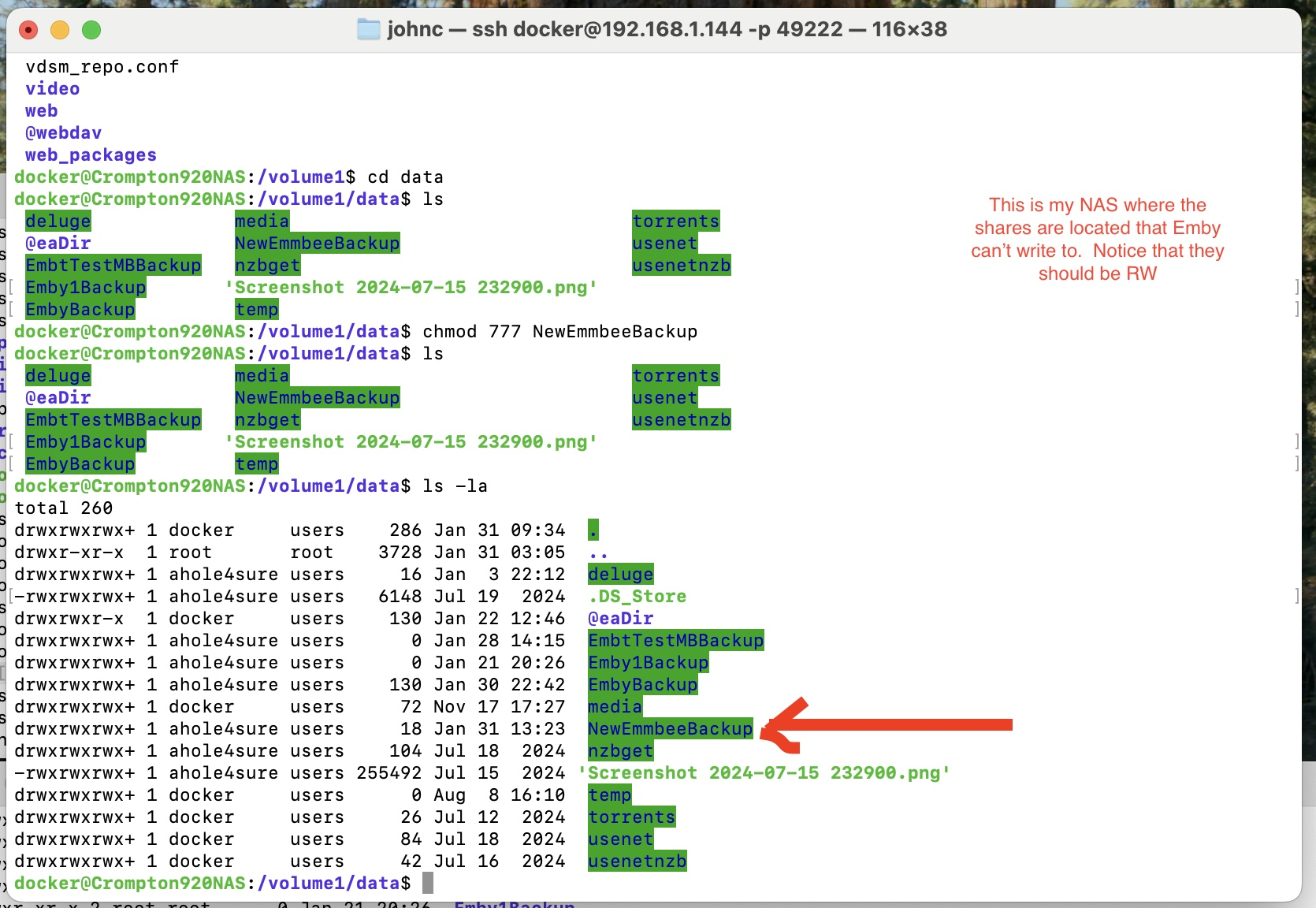Click the 'ls -la' command text
Image resolution: width=1316 pixels, height=908 pixels.
[455, 486]
